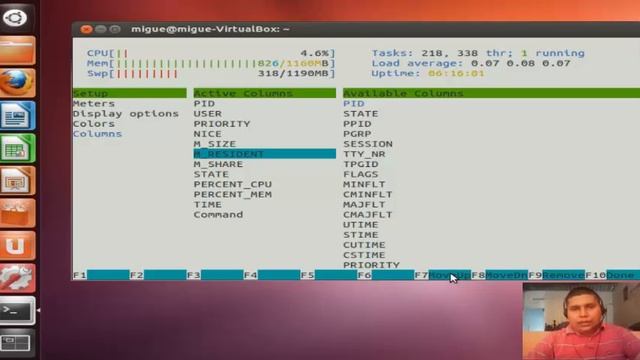This screenshot has width=640, height=360.
Task: Click the Tasks count line
Action: [x=478, y=53]
